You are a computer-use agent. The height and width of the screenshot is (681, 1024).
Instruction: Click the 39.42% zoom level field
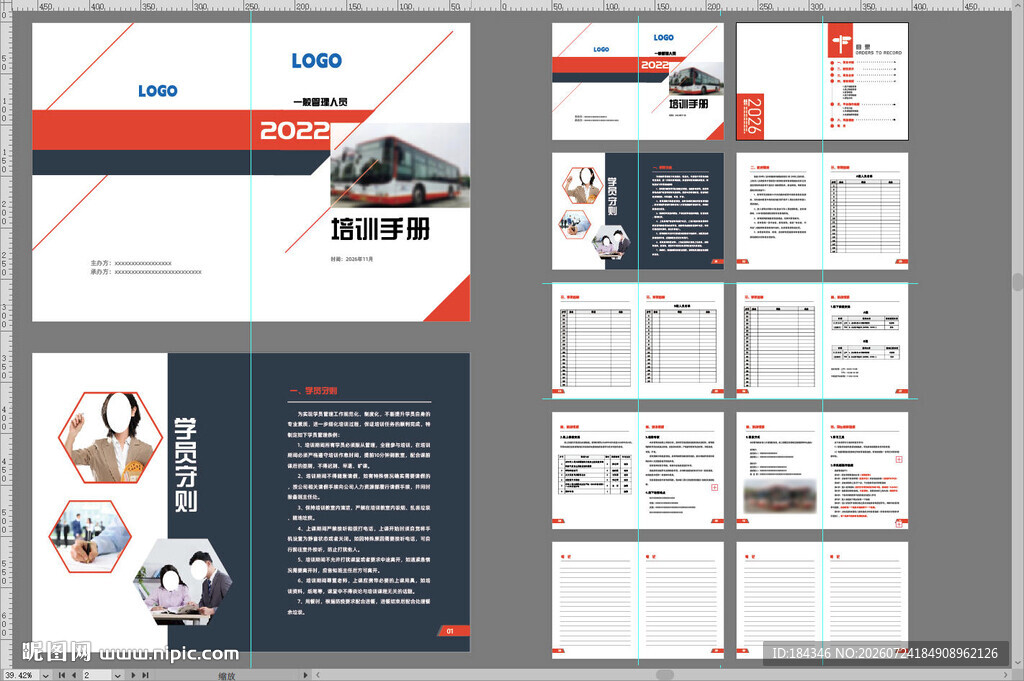pos(21,675)
